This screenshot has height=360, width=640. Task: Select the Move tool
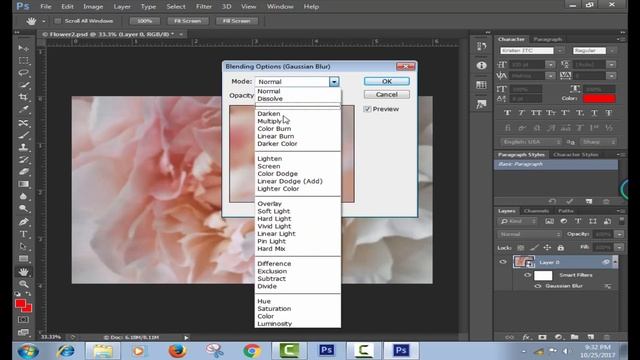click(x=23, y=48)
